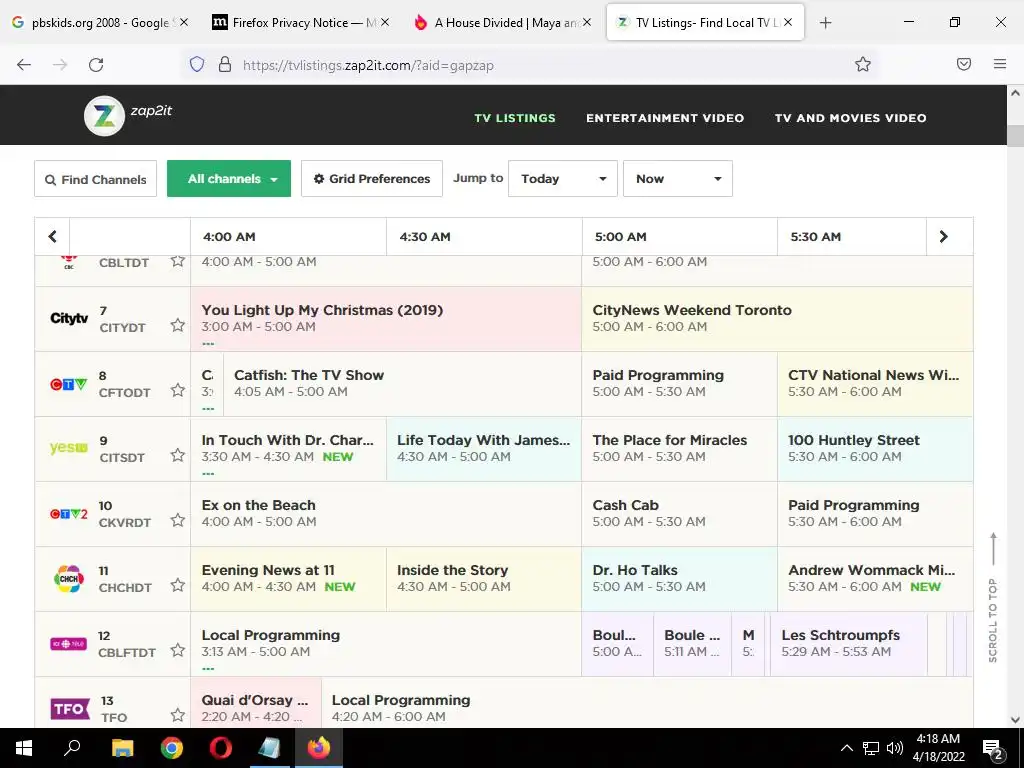The image size is (1024, 768).
Task: Open 100 Huntley Street listing
Action: pyautogui.click(x=875, y=449)
